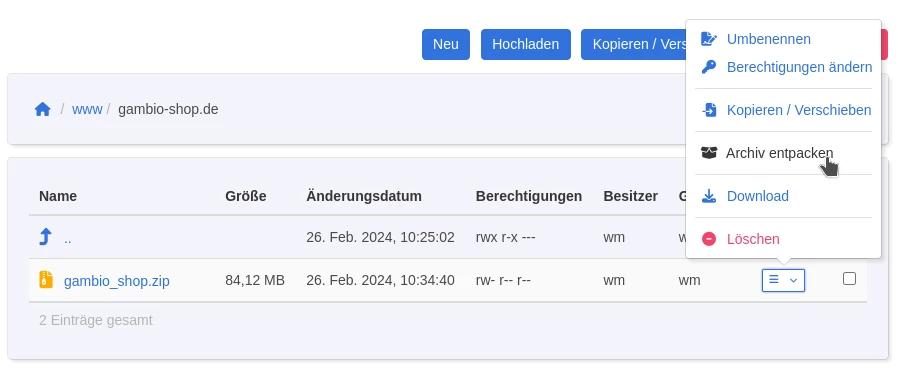Open the gambio_shop.zip file link
Screen dimensions: 898x369
[117, 281]
